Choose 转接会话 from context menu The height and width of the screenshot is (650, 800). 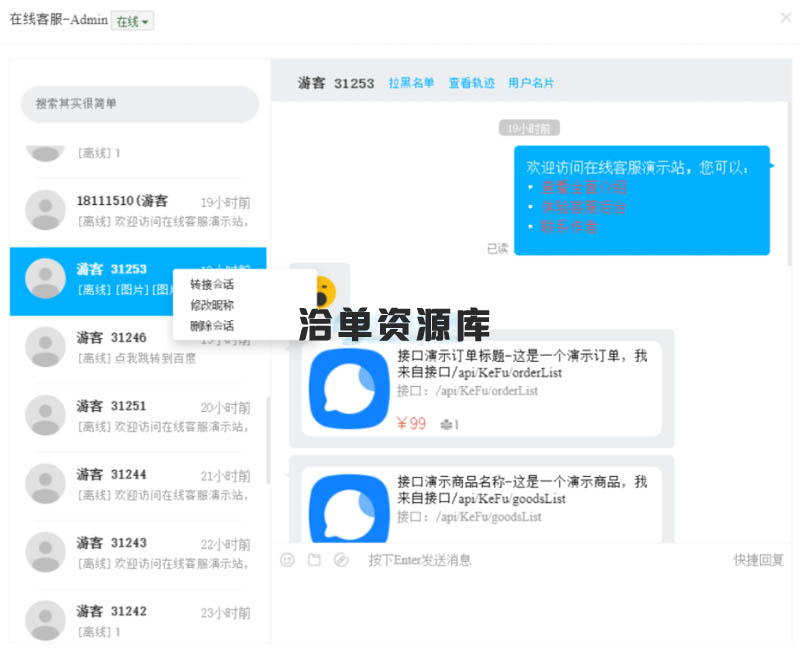click(x=212, y=285)
